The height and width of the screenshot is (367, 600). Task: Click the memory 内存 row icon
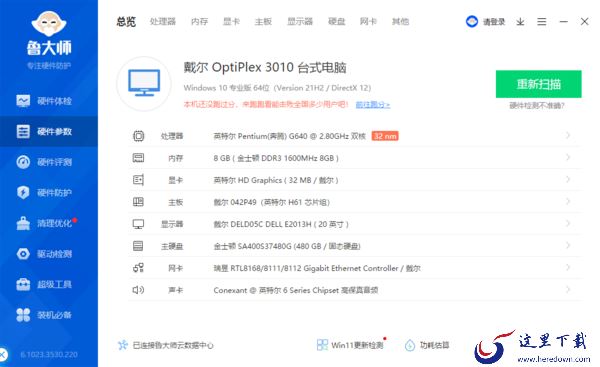tap(139, 158)
